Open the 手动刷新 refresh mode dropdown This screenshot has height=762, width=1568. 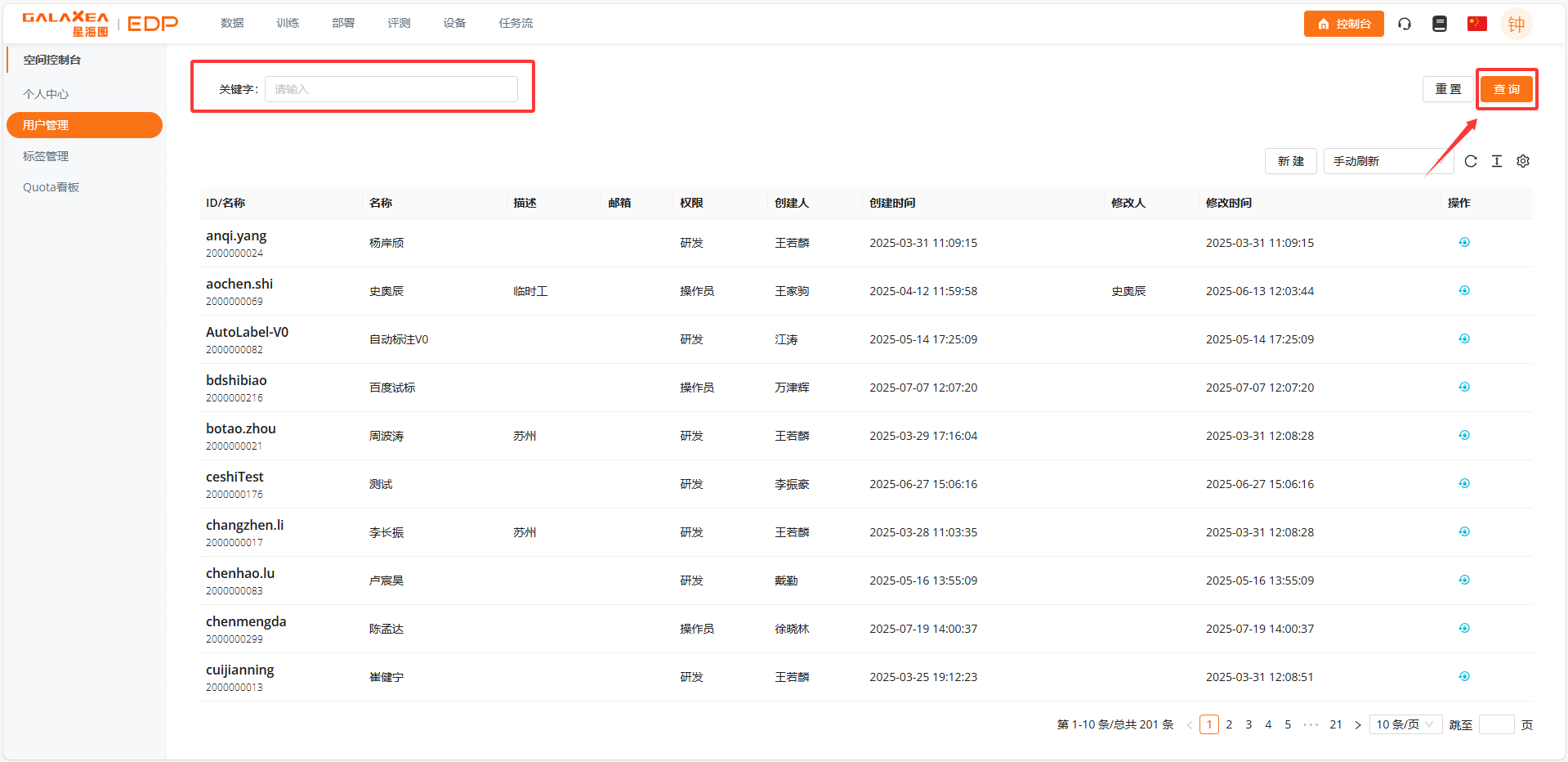pyautogui.click(x=1387, y=161)
